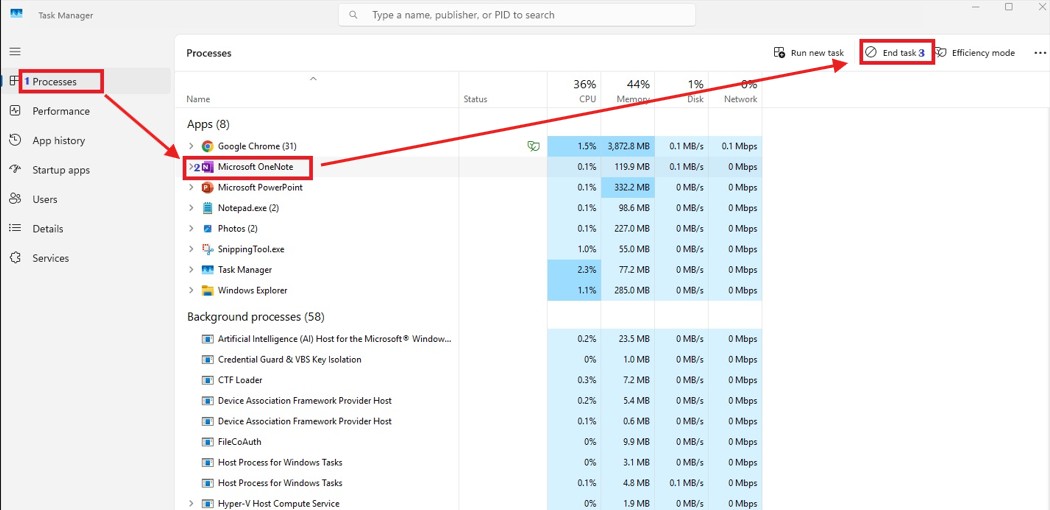Click the FileCoAuth process icon
Viewport: 1050px width, 510px height.
pos(208,442)
